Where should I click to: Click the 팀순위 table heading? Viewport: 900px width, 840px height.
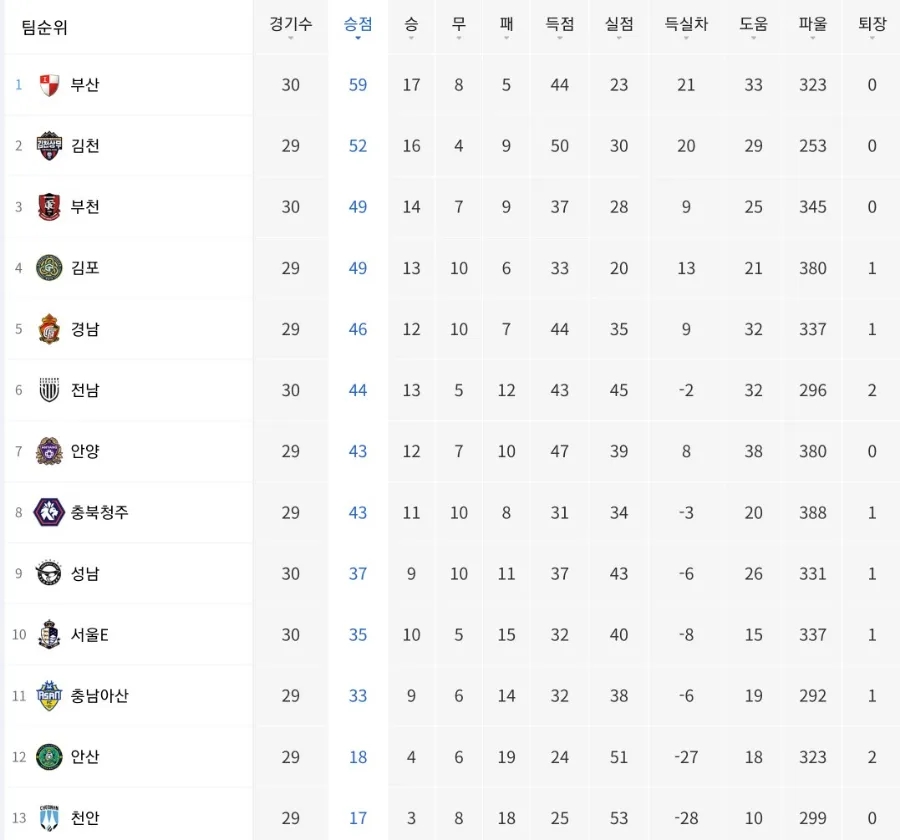tap(44, 27)
